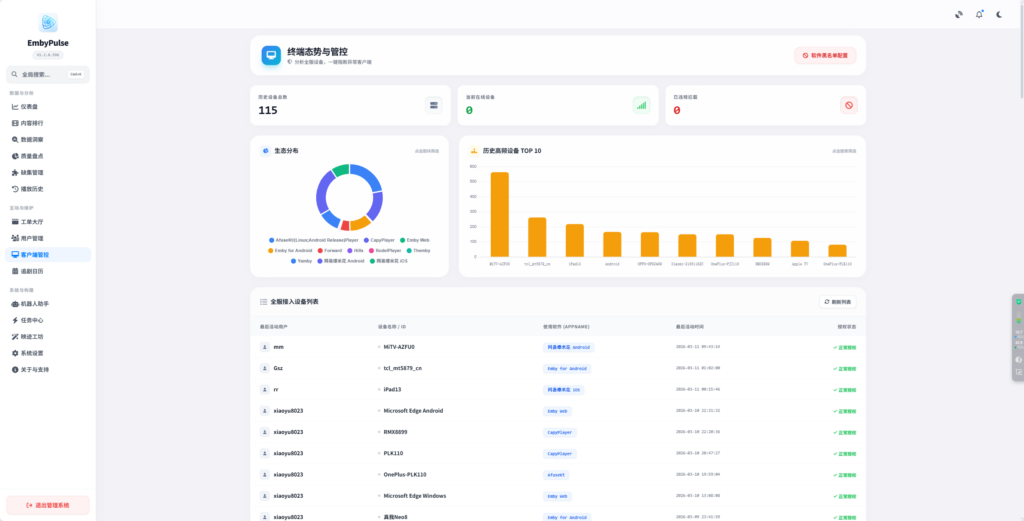Click the EmbyPulse logo icon
Image resolution: width=1024 pixels, height=521 pixels.
coord(48,23)
